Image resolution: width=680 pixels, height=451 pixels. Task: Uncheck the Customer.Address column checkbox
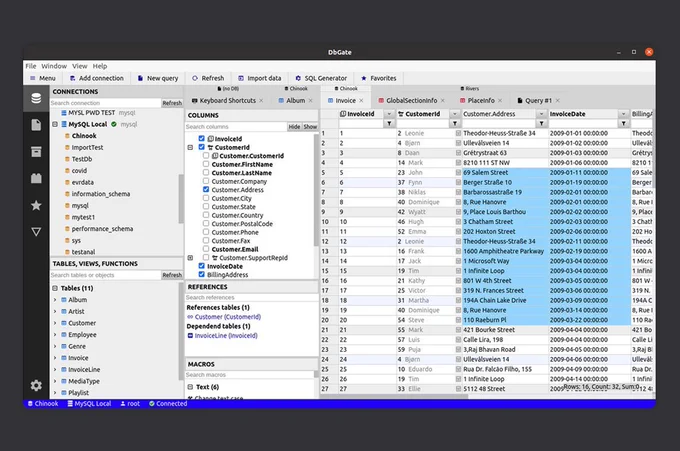pos(206,190)
